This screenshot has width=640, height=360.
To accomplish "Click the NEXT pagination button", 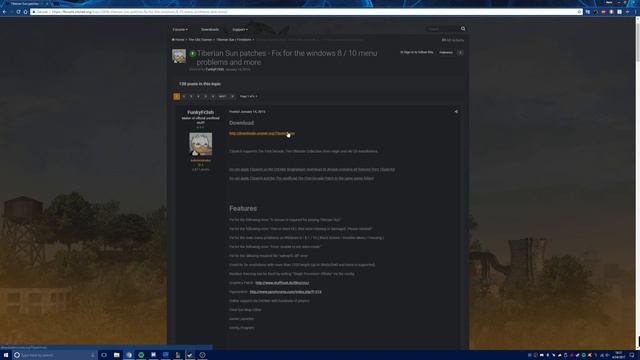I will [222, 96].
